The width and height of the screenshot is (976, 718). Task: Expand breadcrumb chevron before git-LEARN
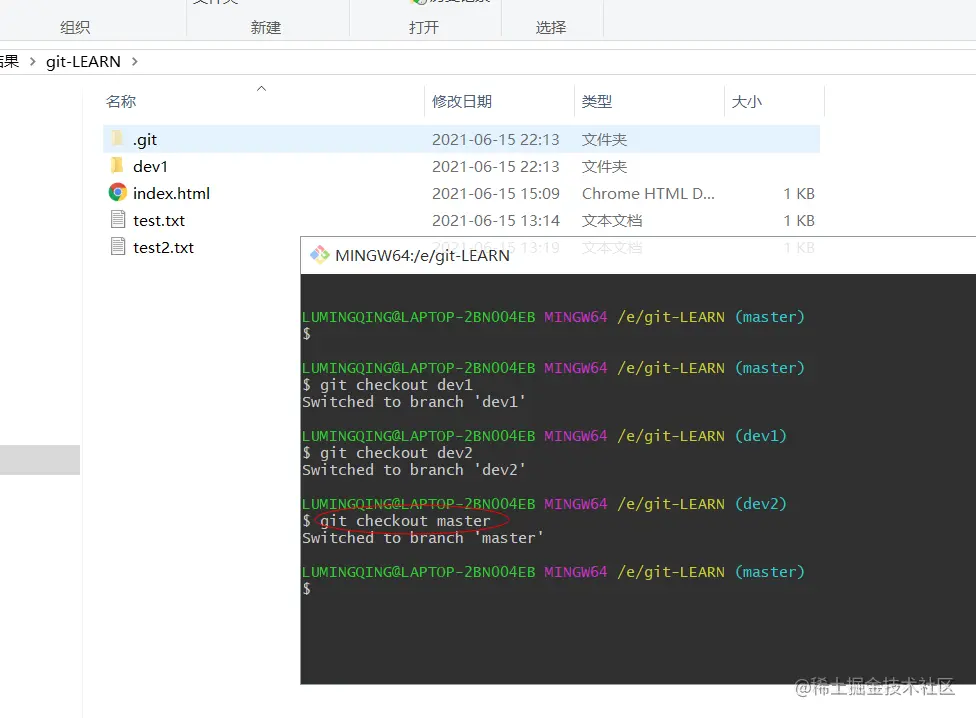(32, 62)
